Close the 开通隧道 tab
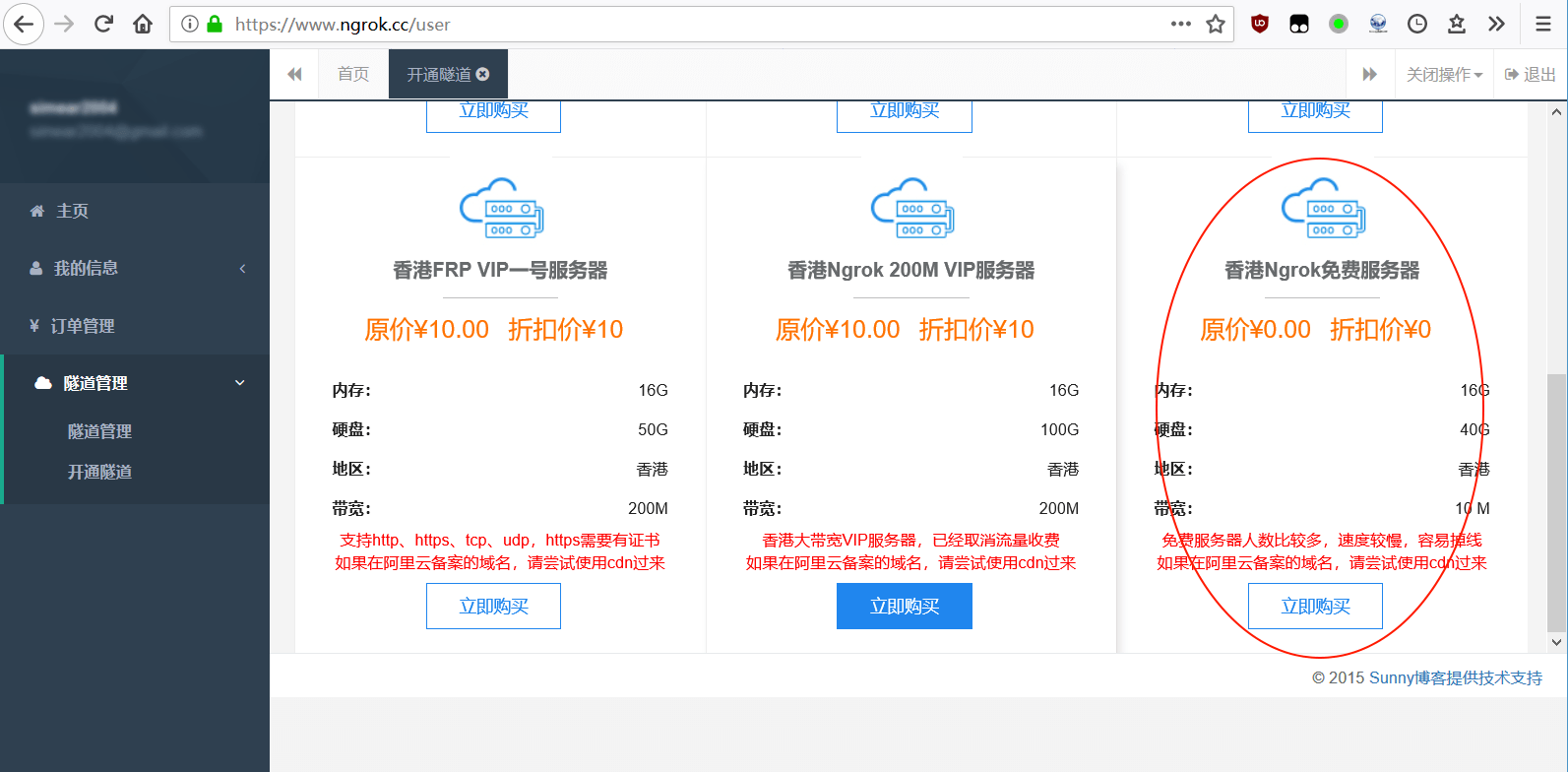Image resolution: width=1568 pixels, height=772 pixels. [x=482, y=74]
